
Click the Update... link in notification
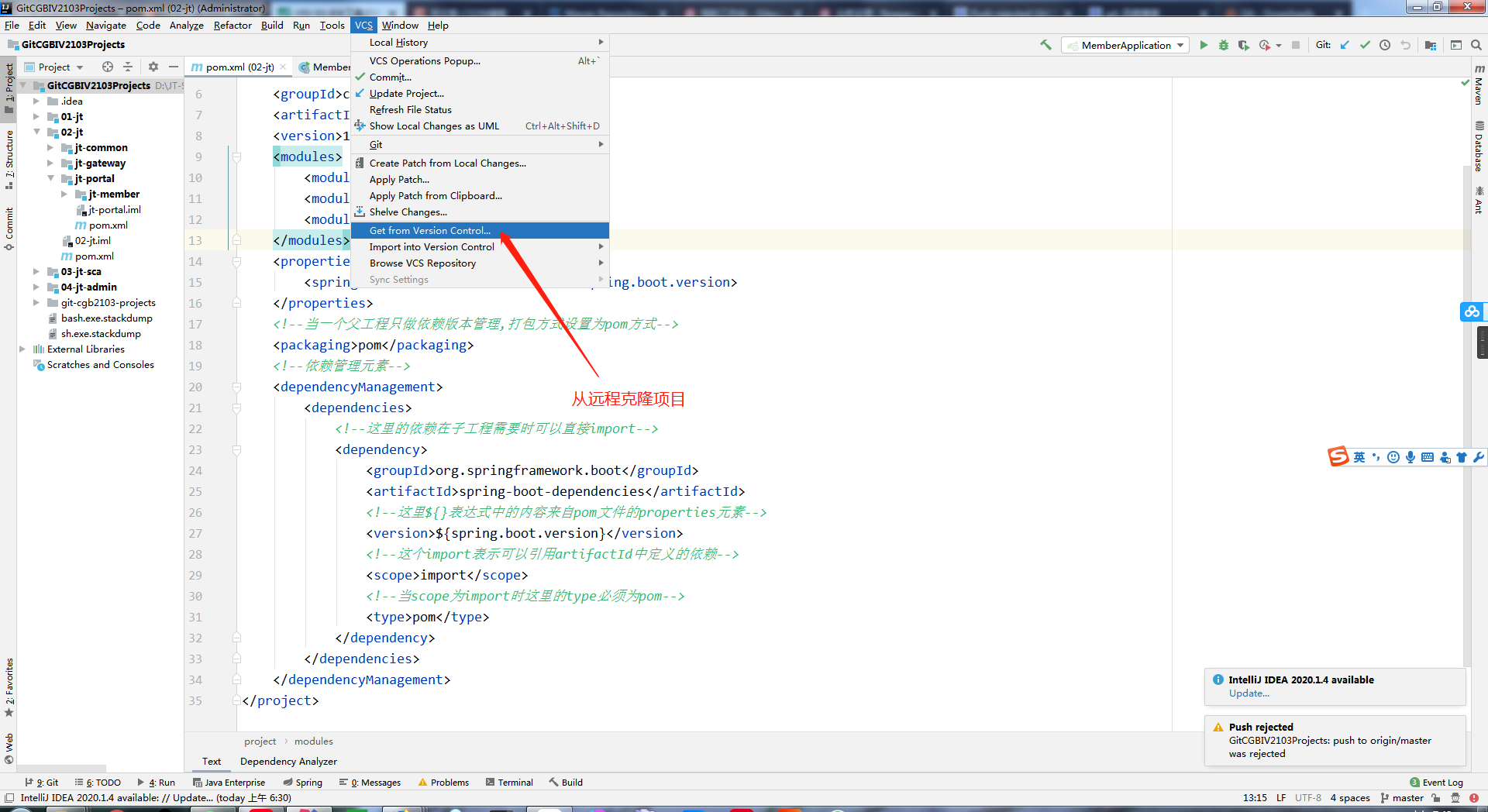[1249, 693]
